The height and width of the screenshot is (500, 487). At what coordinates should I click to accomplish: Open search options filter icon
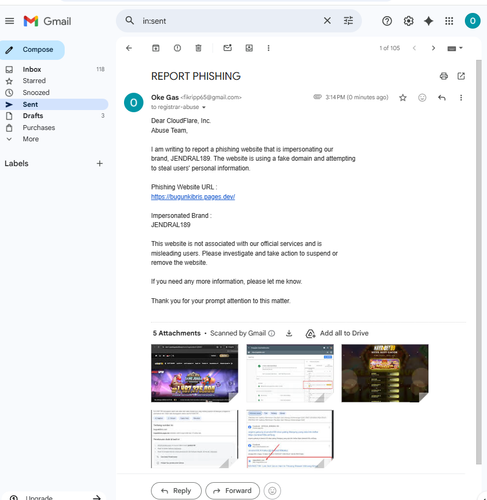tap(348, 21)
